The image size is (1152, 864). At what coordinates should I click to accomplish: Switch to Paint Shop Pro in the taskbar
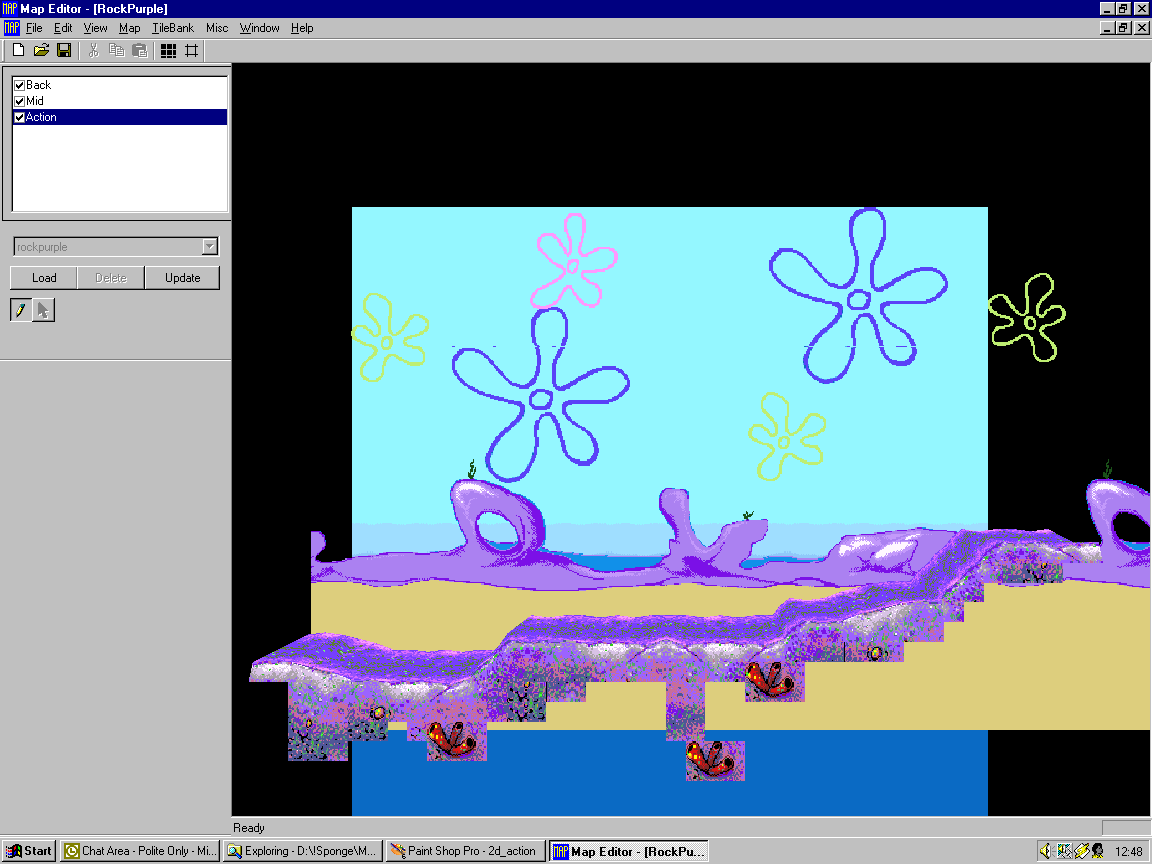[x=466, y=851]
